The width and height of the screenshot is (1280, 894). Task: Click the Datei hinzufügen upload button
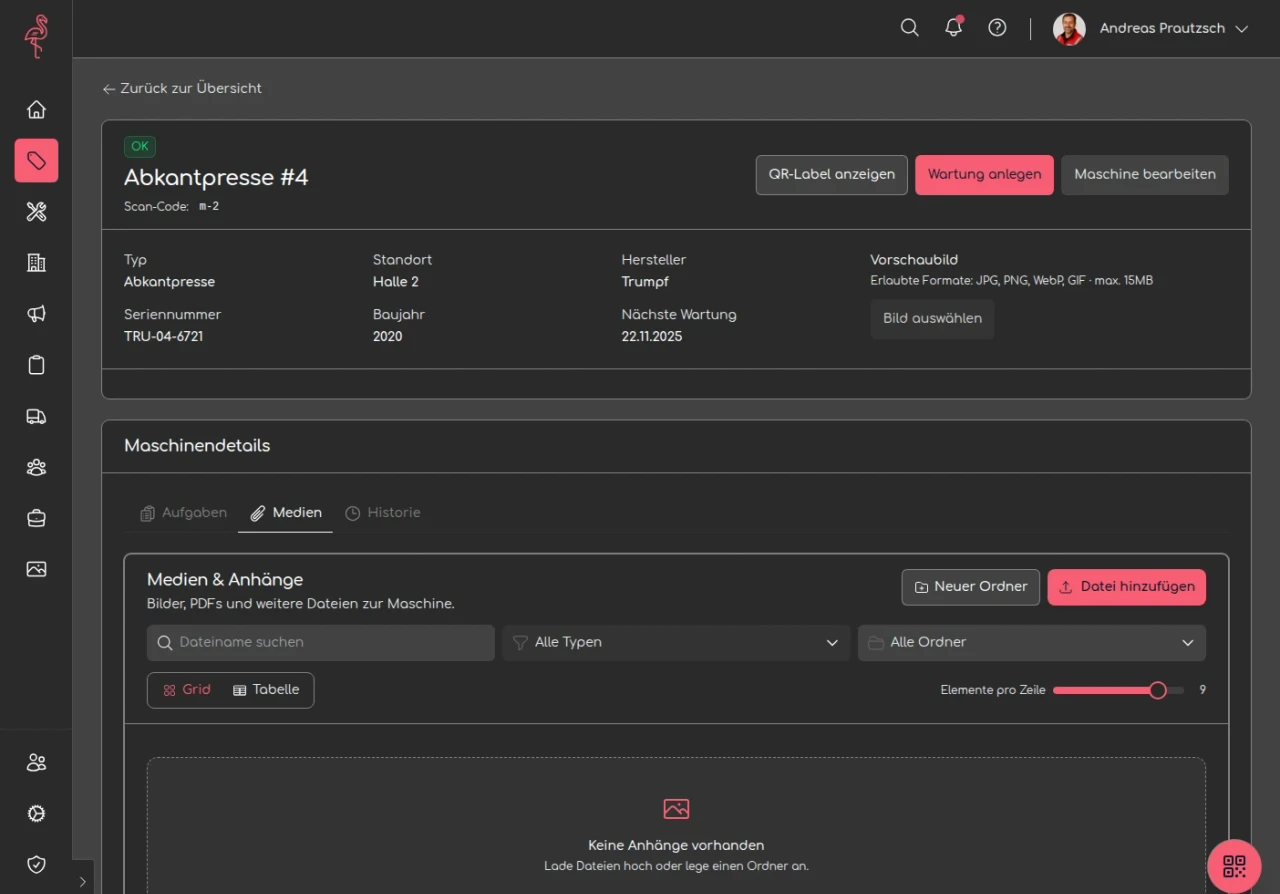1127,588
